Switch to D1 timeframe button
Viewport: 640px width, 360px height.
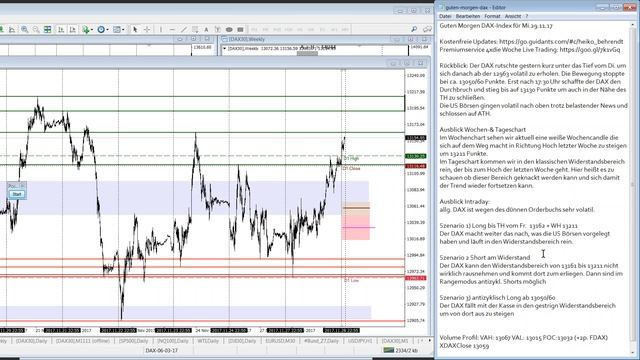(x=322, y=29)
